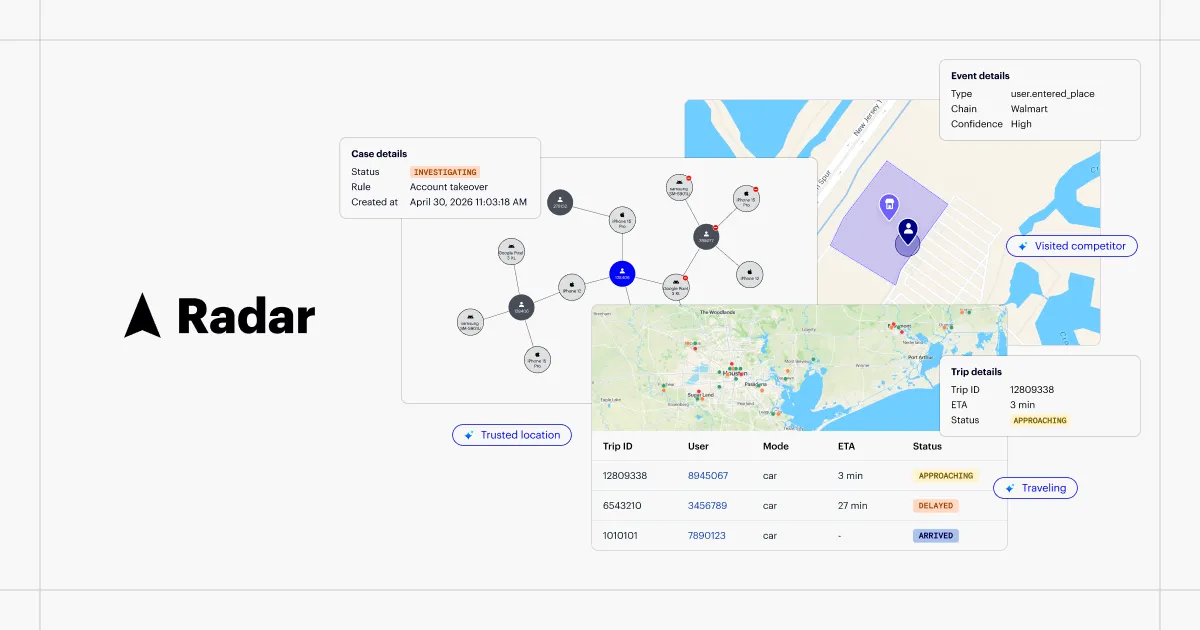Click the User column header
Screen dimensions: 1200x630
(x=698, y=446)
